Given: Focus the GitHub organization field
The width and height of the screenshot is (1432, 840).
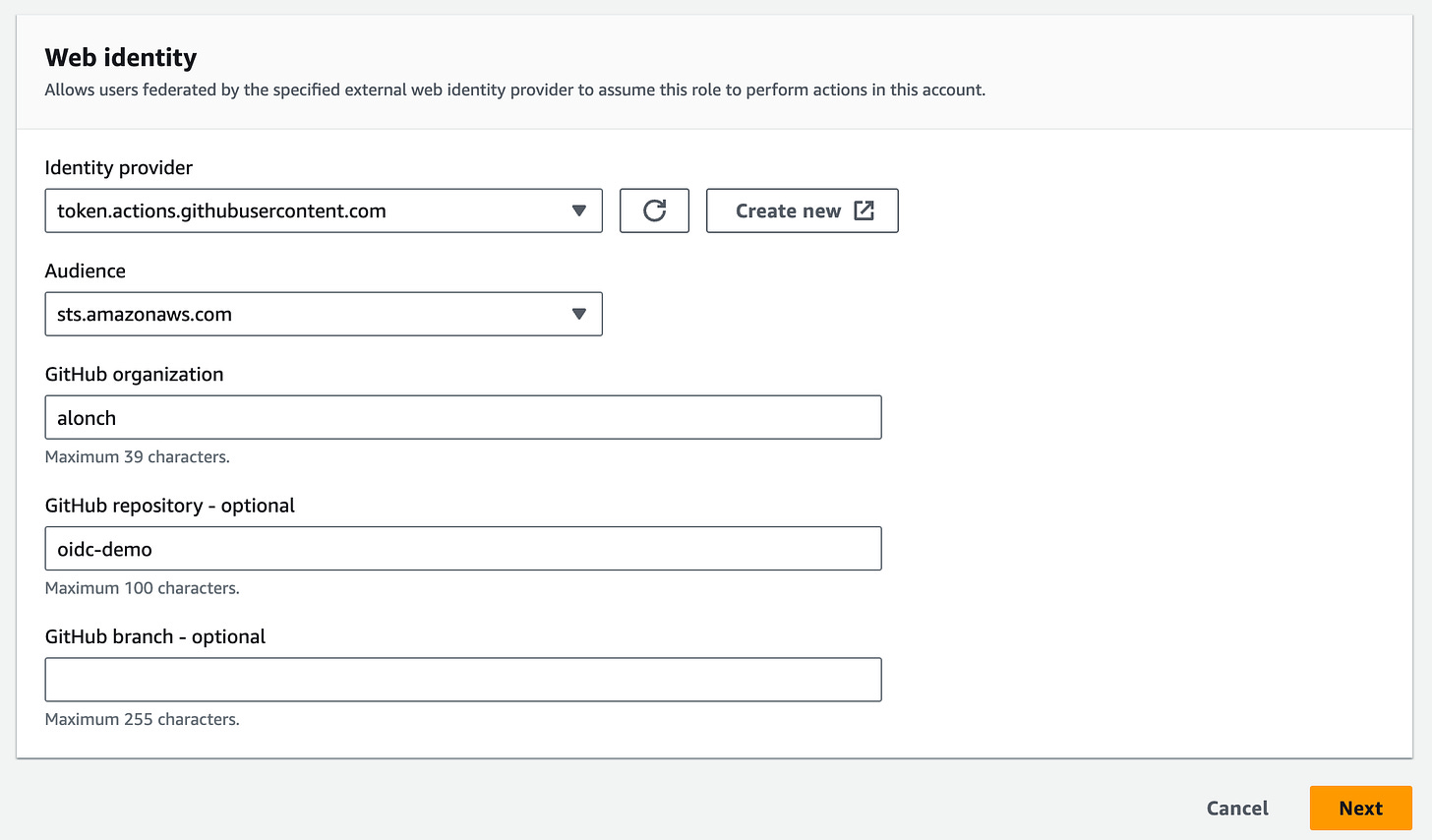Looking at the screenshot, I should click(463, 417).
